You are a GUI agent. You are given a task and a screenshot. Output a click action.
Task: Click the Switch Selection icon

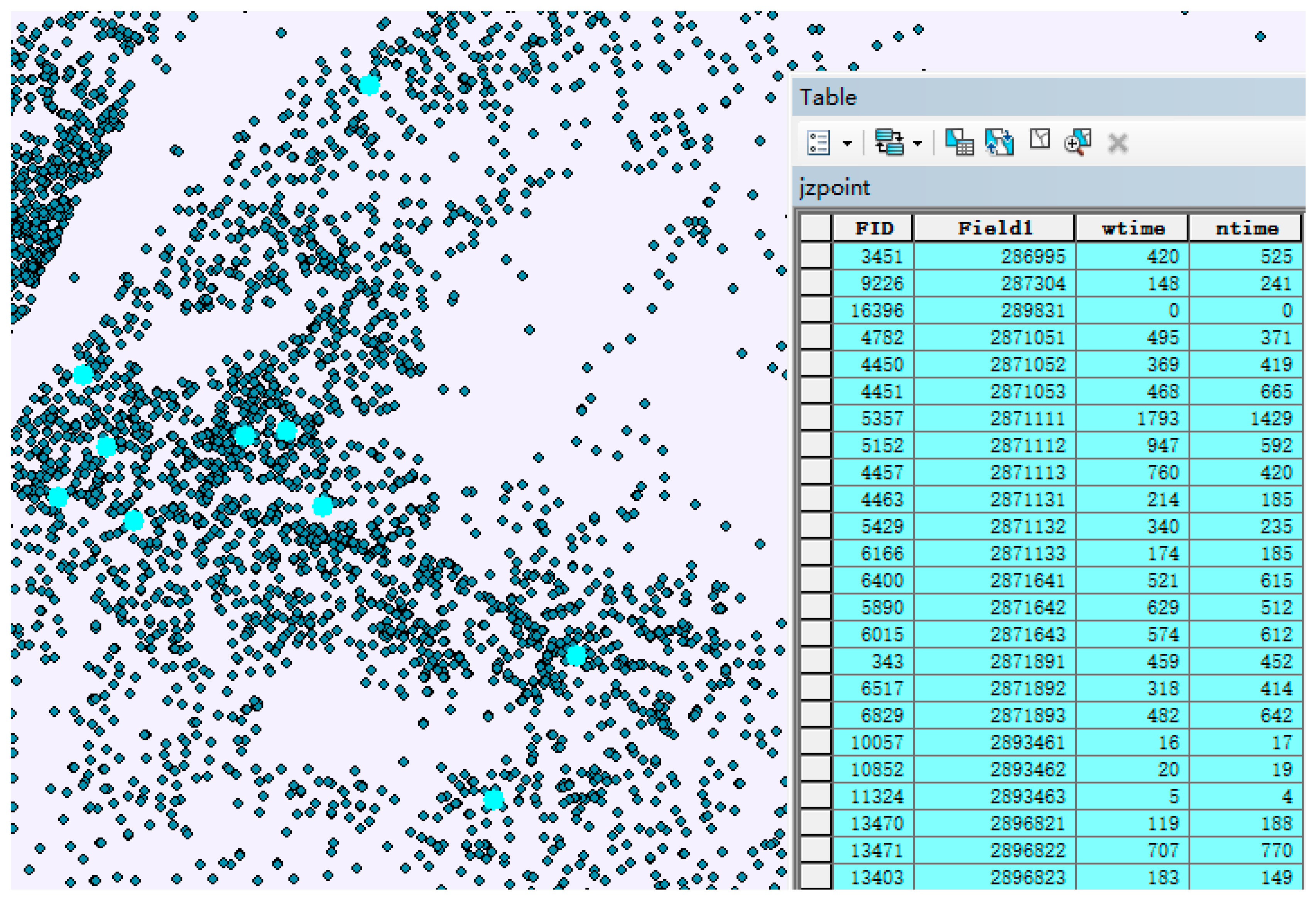[x=999, y=142]
